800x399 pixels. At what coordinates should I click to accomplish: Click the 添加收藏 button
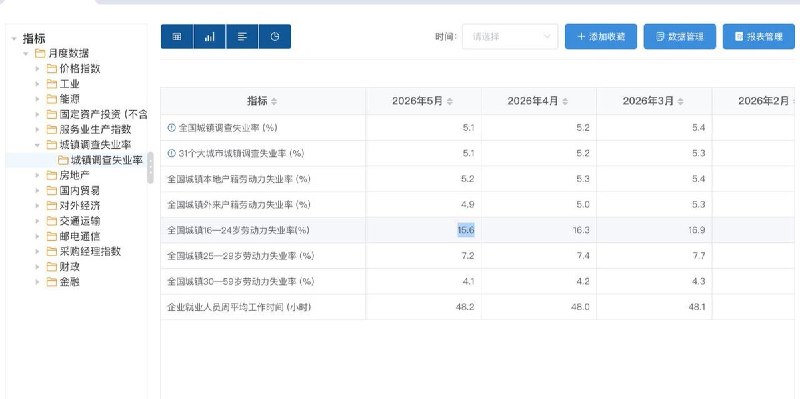tap(601, 37)
